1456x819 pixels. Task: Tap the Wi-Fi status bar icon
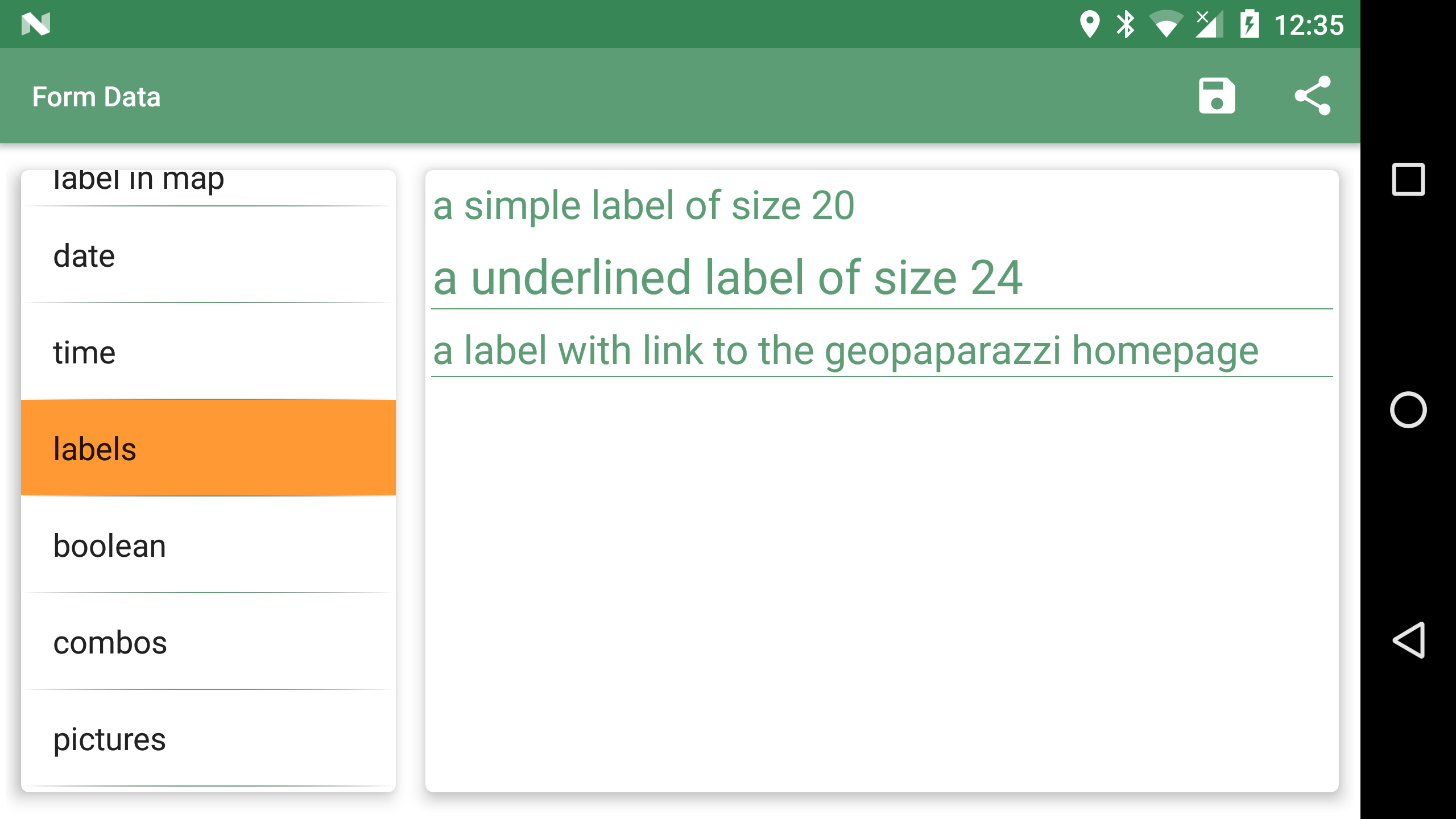(1166, 24)
